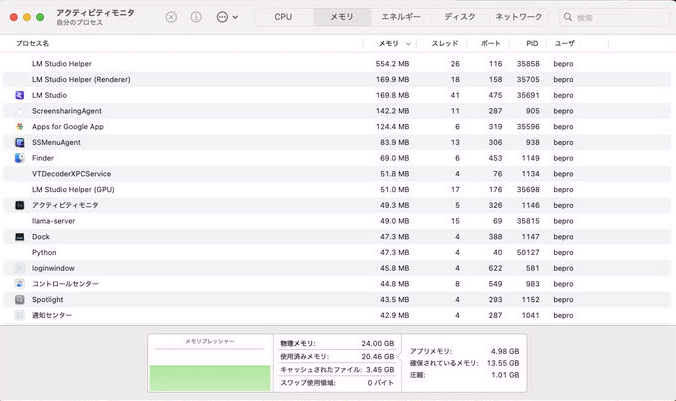Click the SSMenuAgent process icon

pyautogui.click(x=20, y=143)
